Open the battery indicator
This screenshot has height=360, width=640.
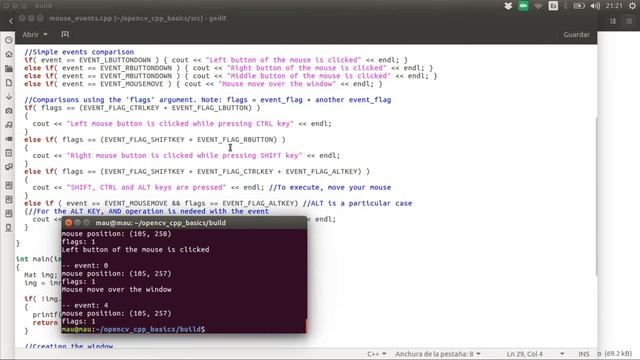579,6
